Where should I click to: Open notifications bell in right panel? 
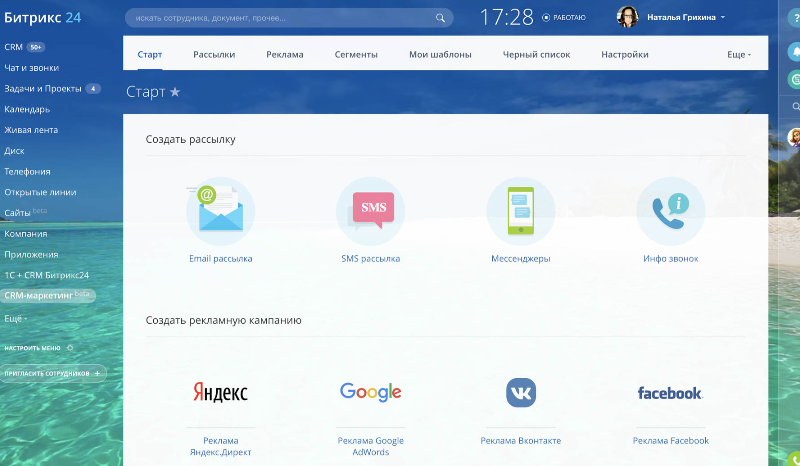click(795, 51)
